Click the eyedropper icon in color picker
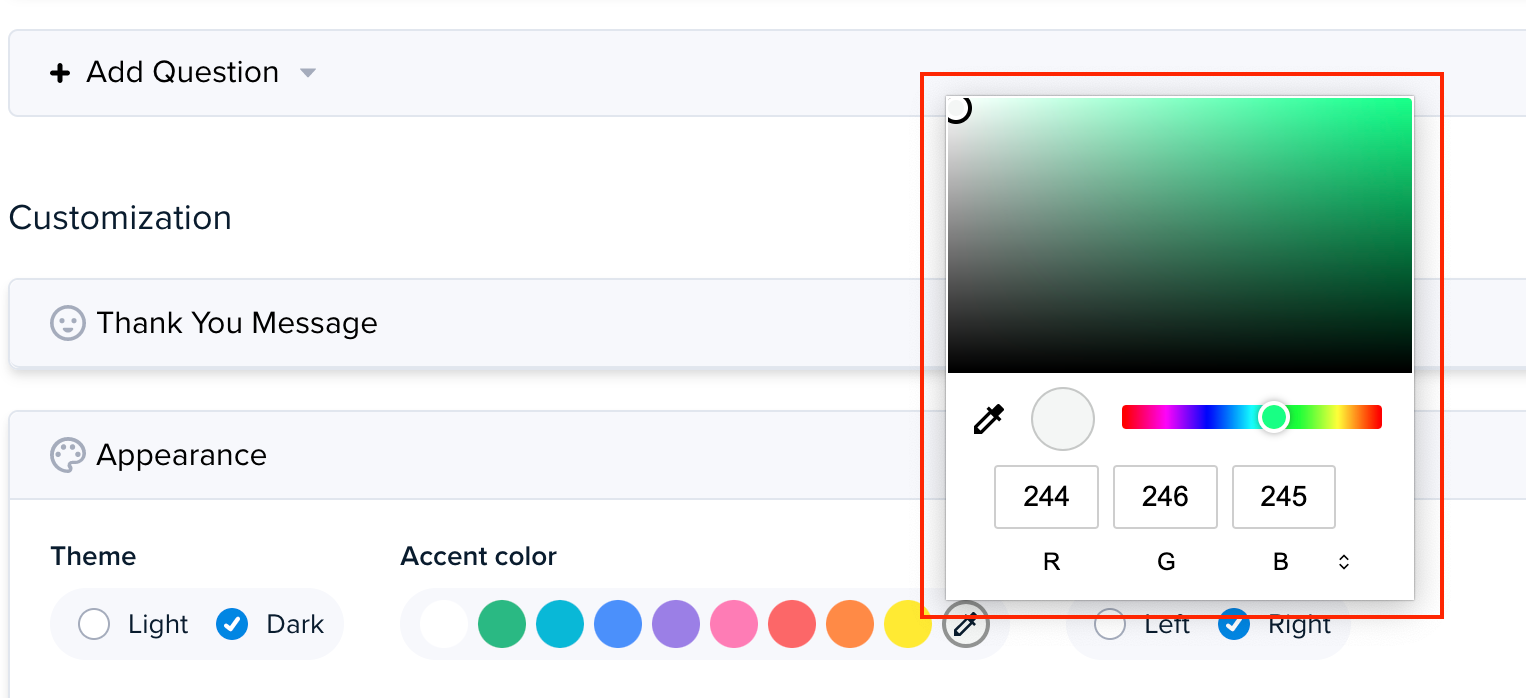 [x=988, y=420]
